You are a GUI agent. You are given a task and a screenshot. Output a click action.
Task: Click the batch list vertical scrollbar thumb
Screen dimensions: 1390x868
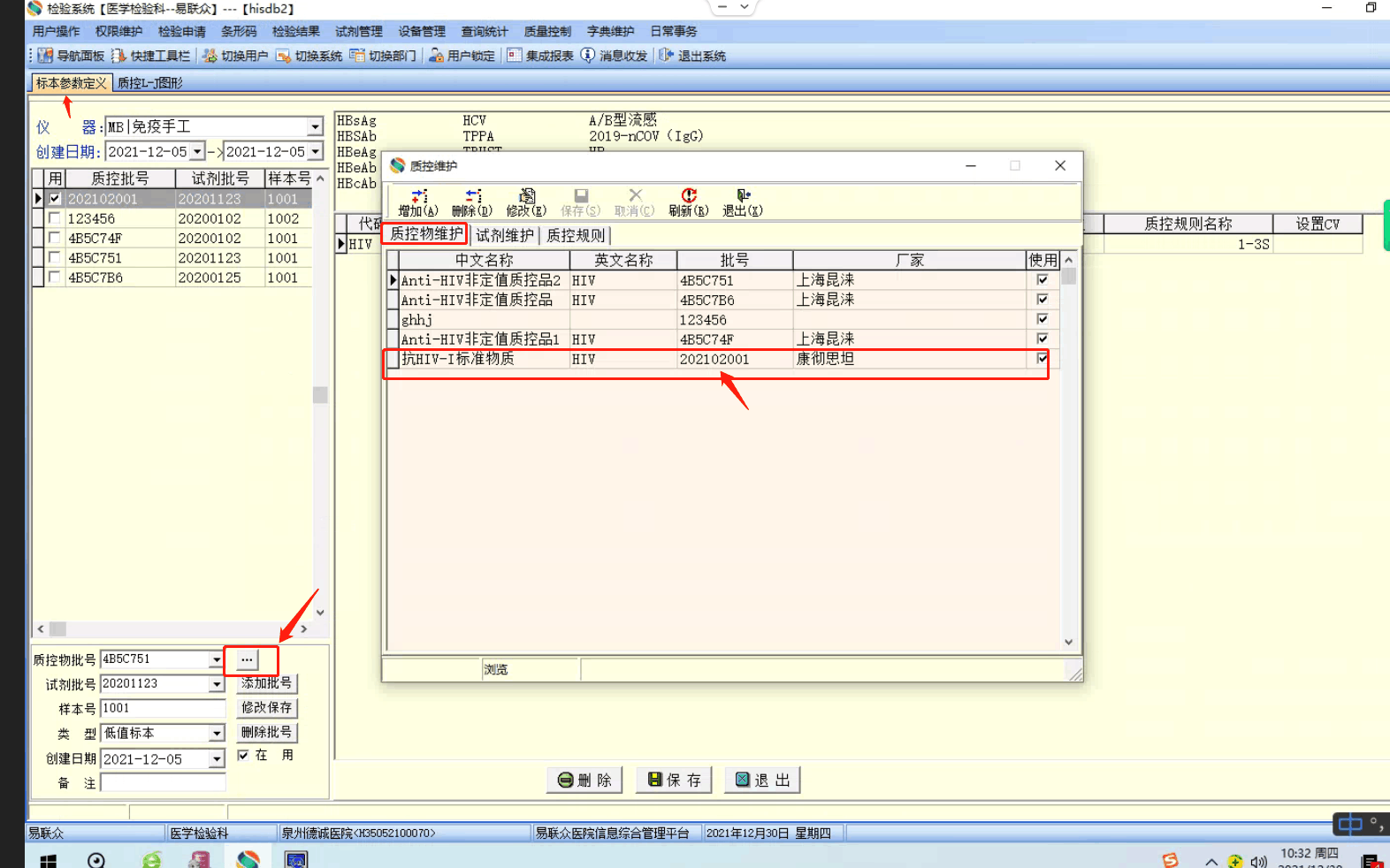click(320, 394)
